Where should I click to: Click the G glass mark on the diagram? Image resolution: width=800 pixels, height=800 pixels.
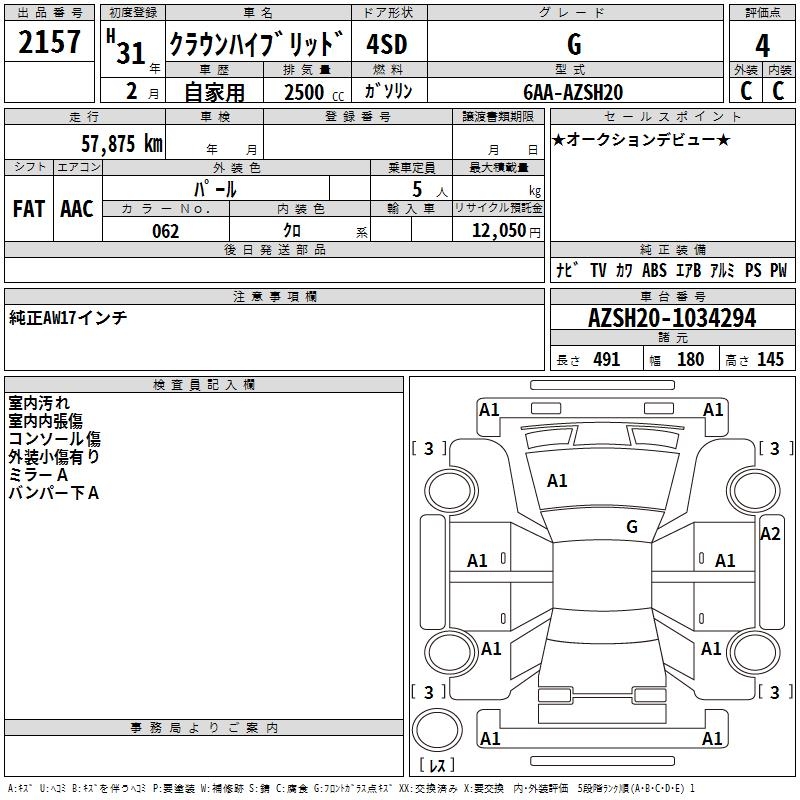point(631,527)
